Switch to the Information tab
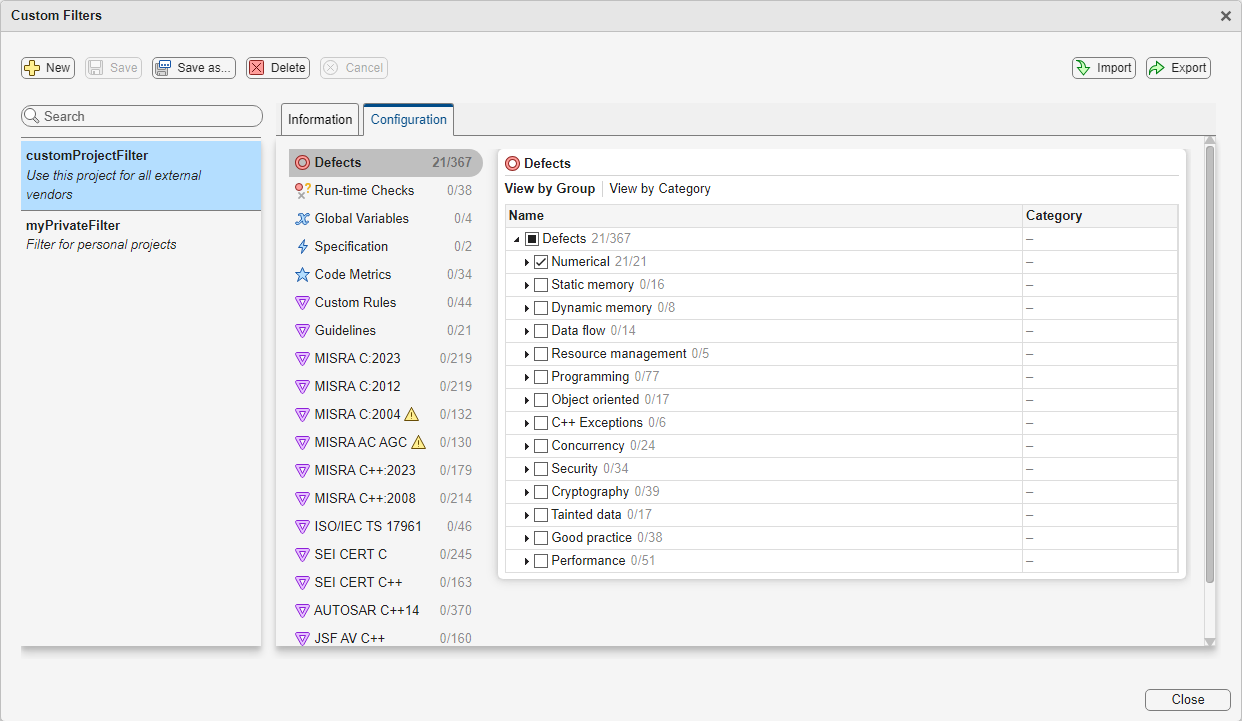The image size is (1242, 721). tap(319, 119)
